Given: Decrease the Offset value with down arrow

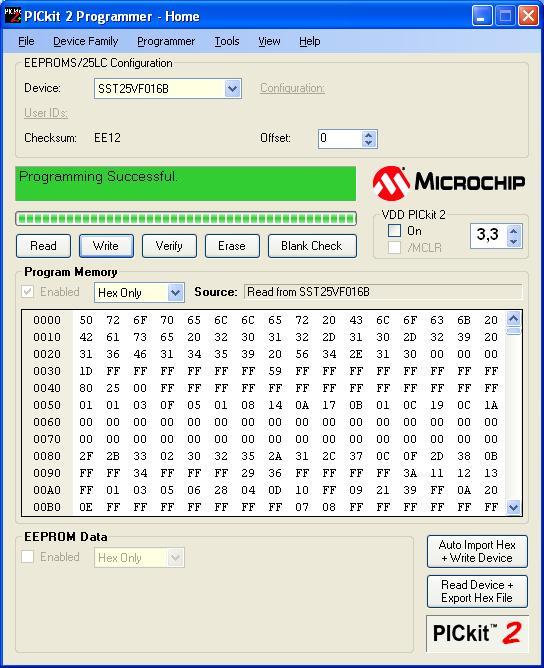Looking at the screenshot, I should click(369, 144).
